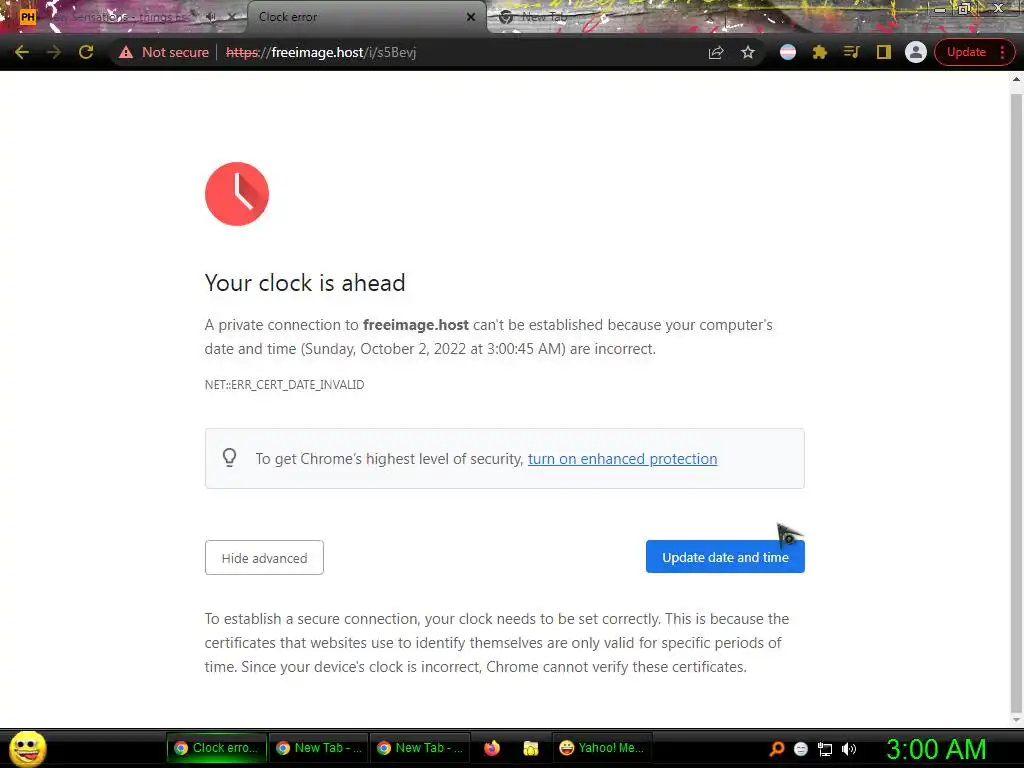Click the orange search tray icon
1024x768 pixels.
(777, 749)
